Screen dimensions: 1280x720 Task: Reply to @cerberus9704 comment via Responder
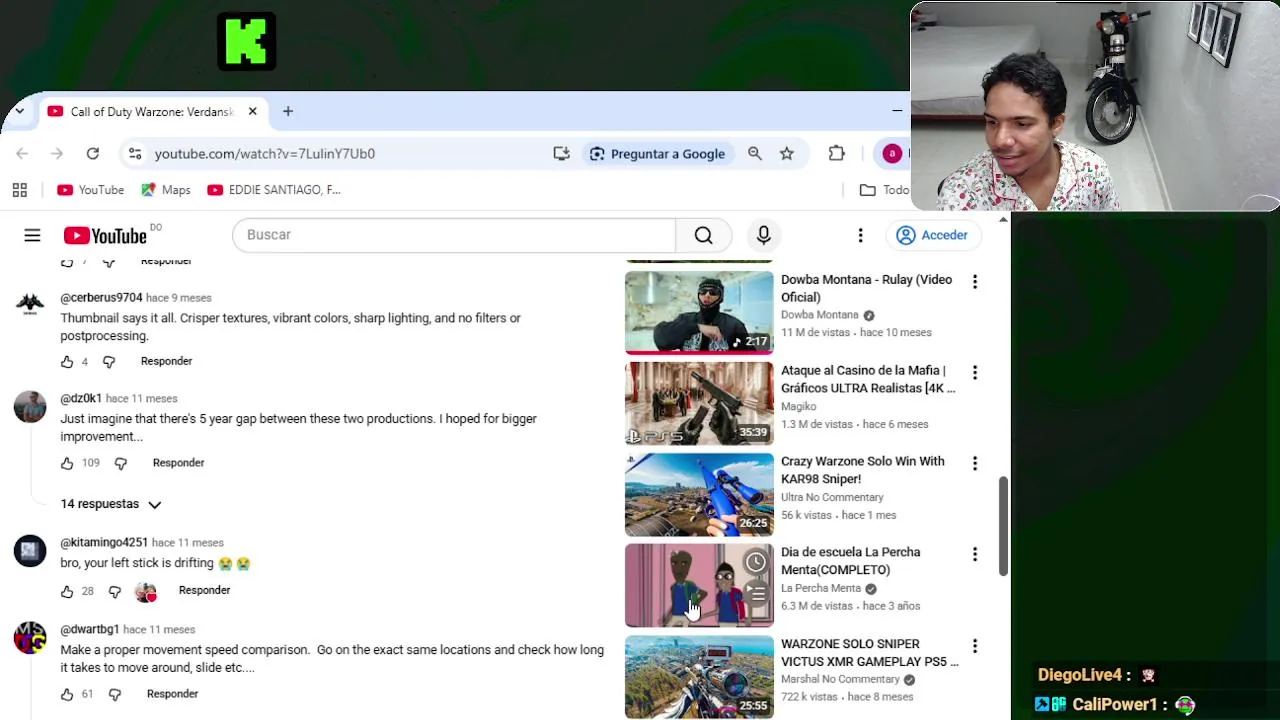[166, 361]
